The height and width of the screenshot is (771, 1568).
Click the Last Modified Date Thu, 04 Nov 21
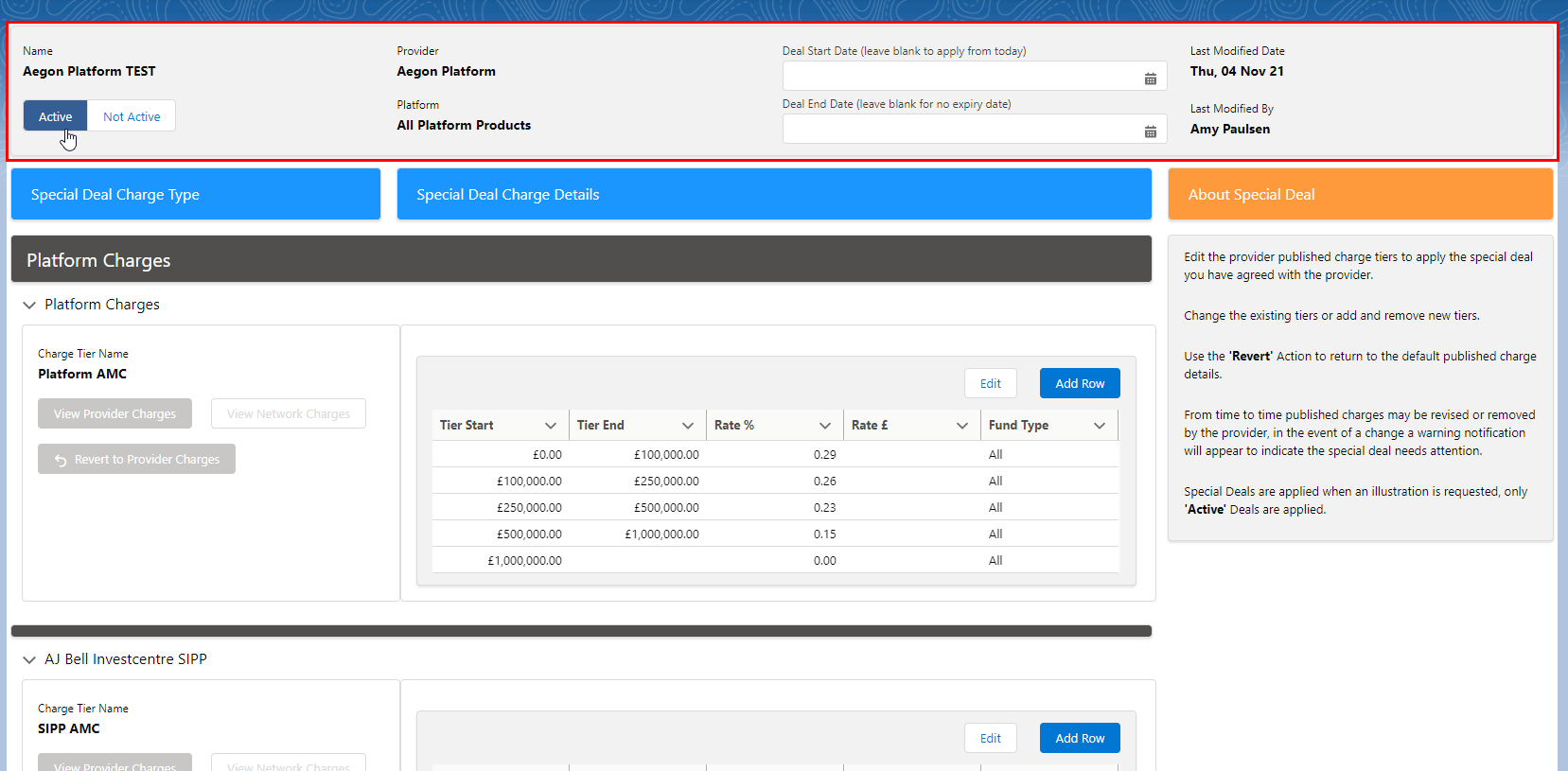[x=1237, y=71]
